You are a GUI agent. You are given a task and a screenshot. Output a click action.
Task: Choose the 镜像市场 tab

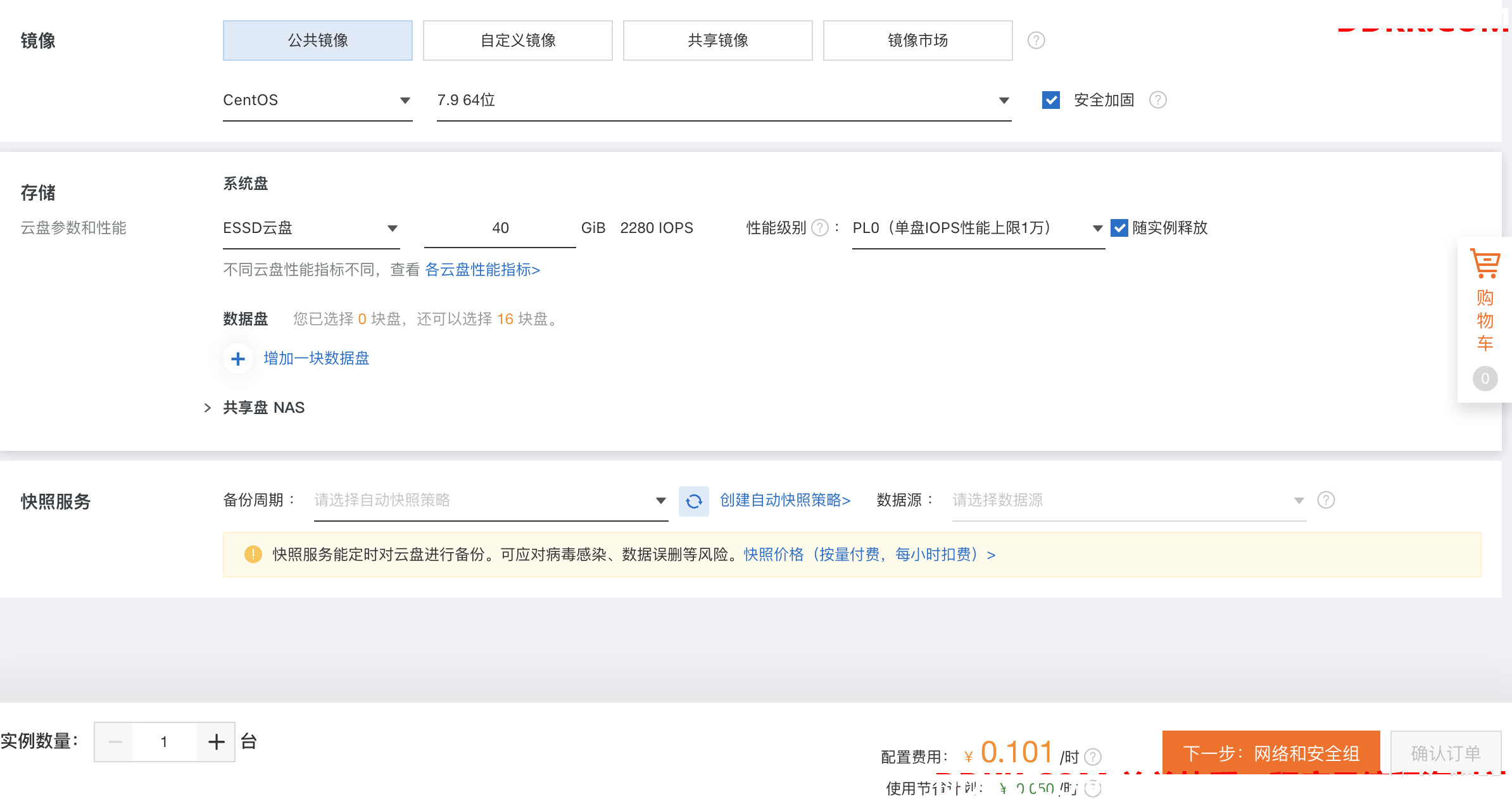[x=918, y=41]
